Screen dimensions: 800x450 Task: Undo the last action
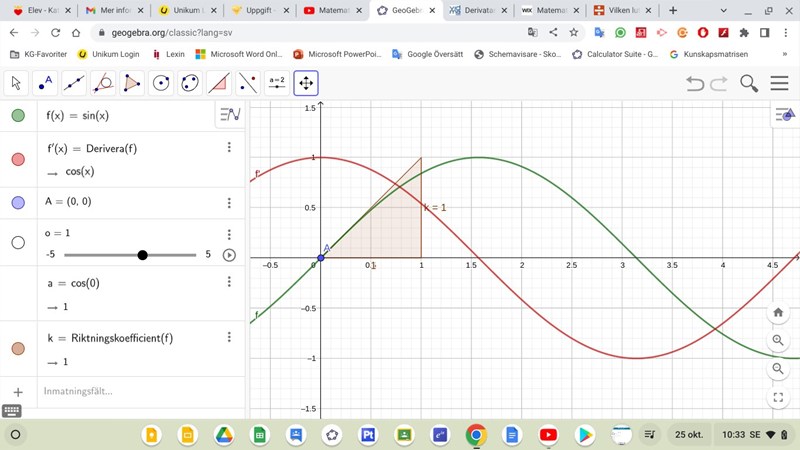(x=695, y=84)
